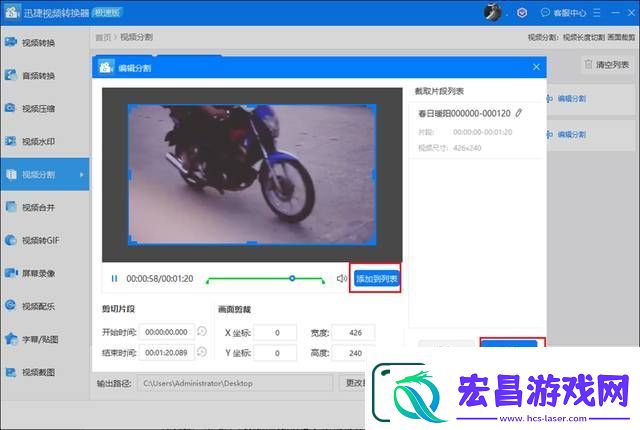Select the clip 春日暖阳000000-000120
The image size is (640, 430).
pos(464,113)
